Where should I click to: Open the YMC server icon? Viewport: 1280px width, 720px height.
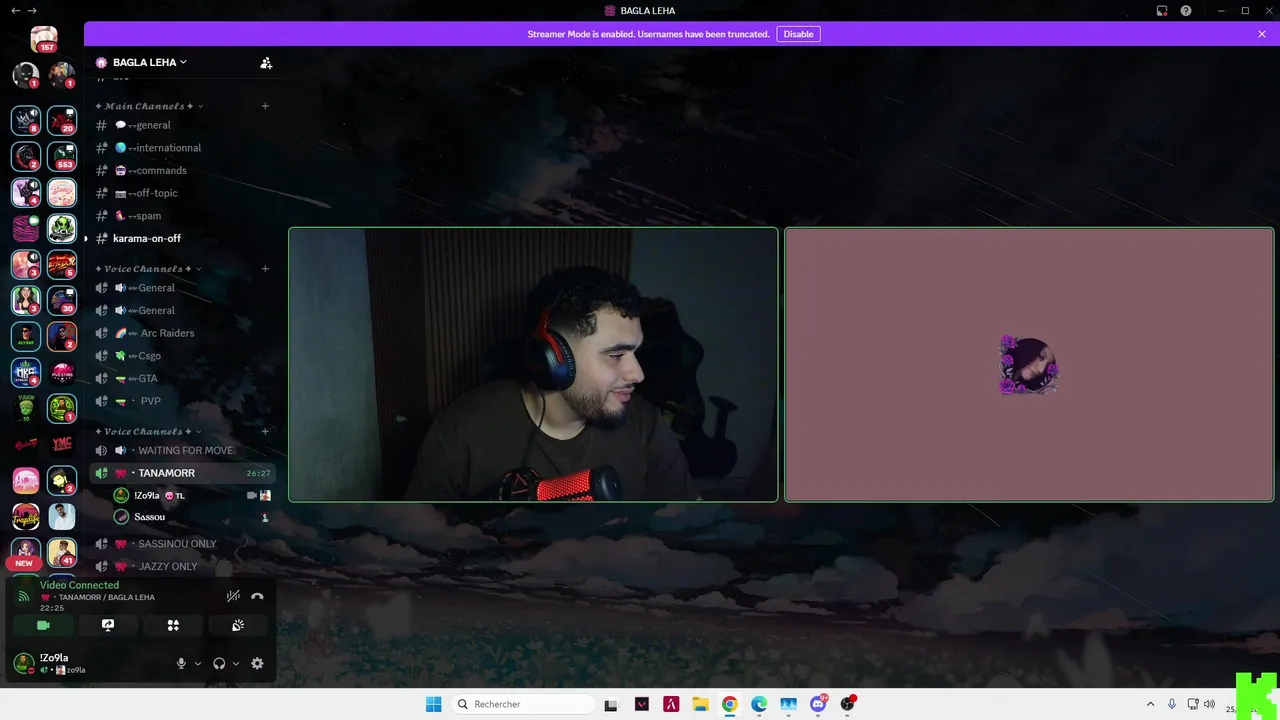pyautogui.click(x=62, y=445)
